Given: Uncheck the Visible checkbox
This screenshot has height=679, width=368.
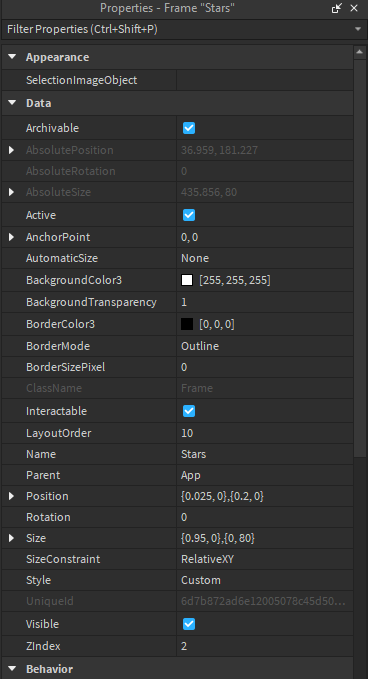Looking at the screenshot, I should (189, 624).
